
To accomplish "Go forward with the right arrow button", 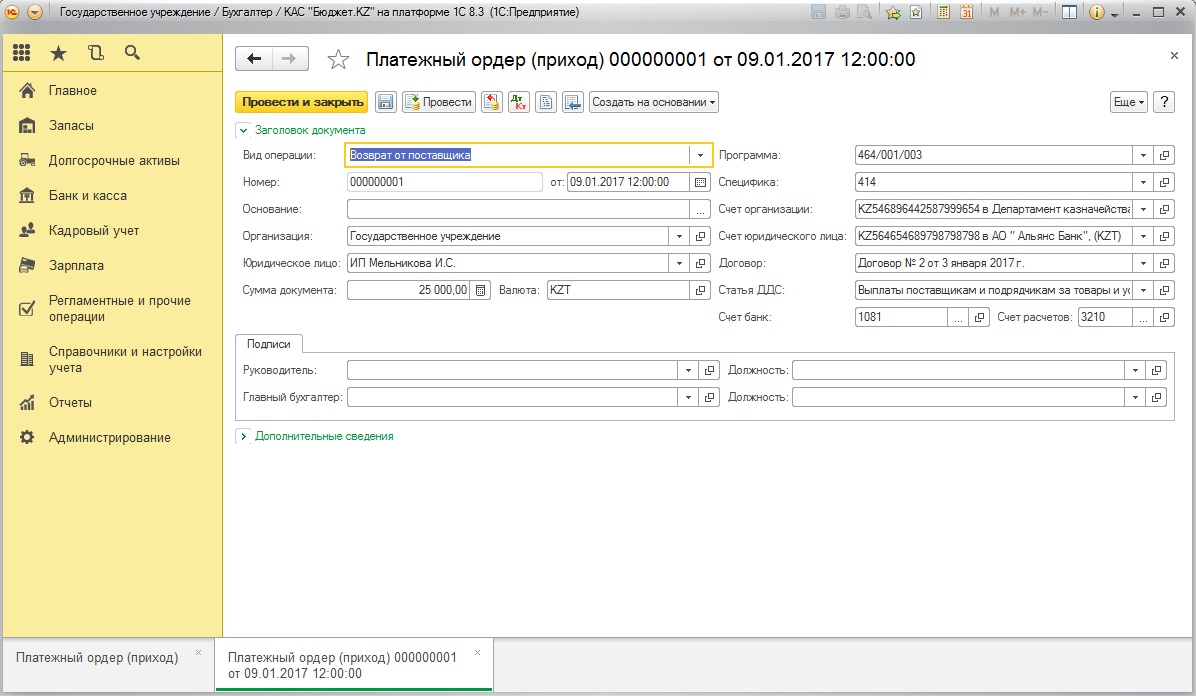I will pyautogui.click(x=290, y=59).
